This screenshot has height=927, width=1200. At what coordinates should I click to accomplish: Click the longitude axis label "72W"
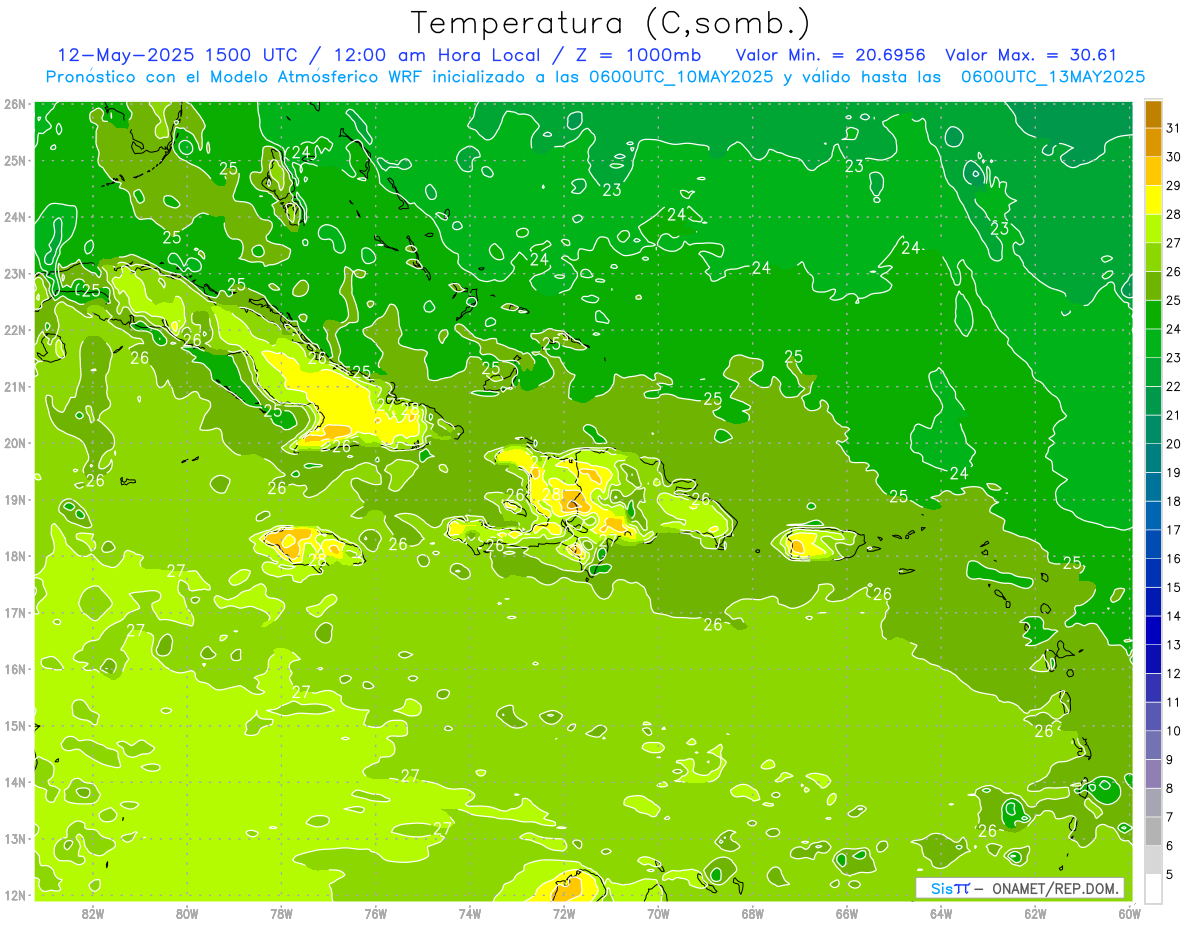tap(564, 913)
